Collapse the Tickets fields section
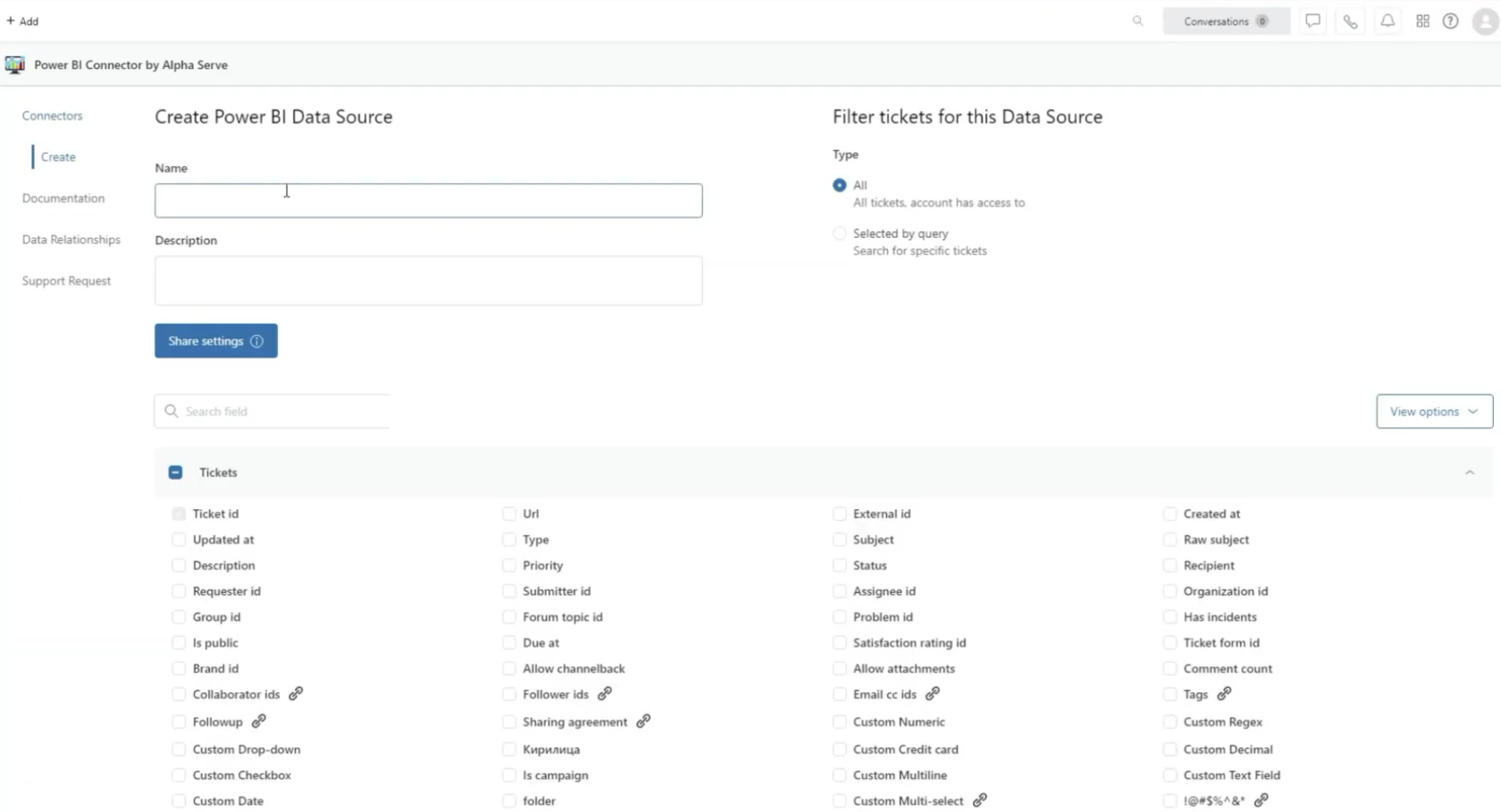This screenshot has height=812, width=1501. (x=1470, y=472)
